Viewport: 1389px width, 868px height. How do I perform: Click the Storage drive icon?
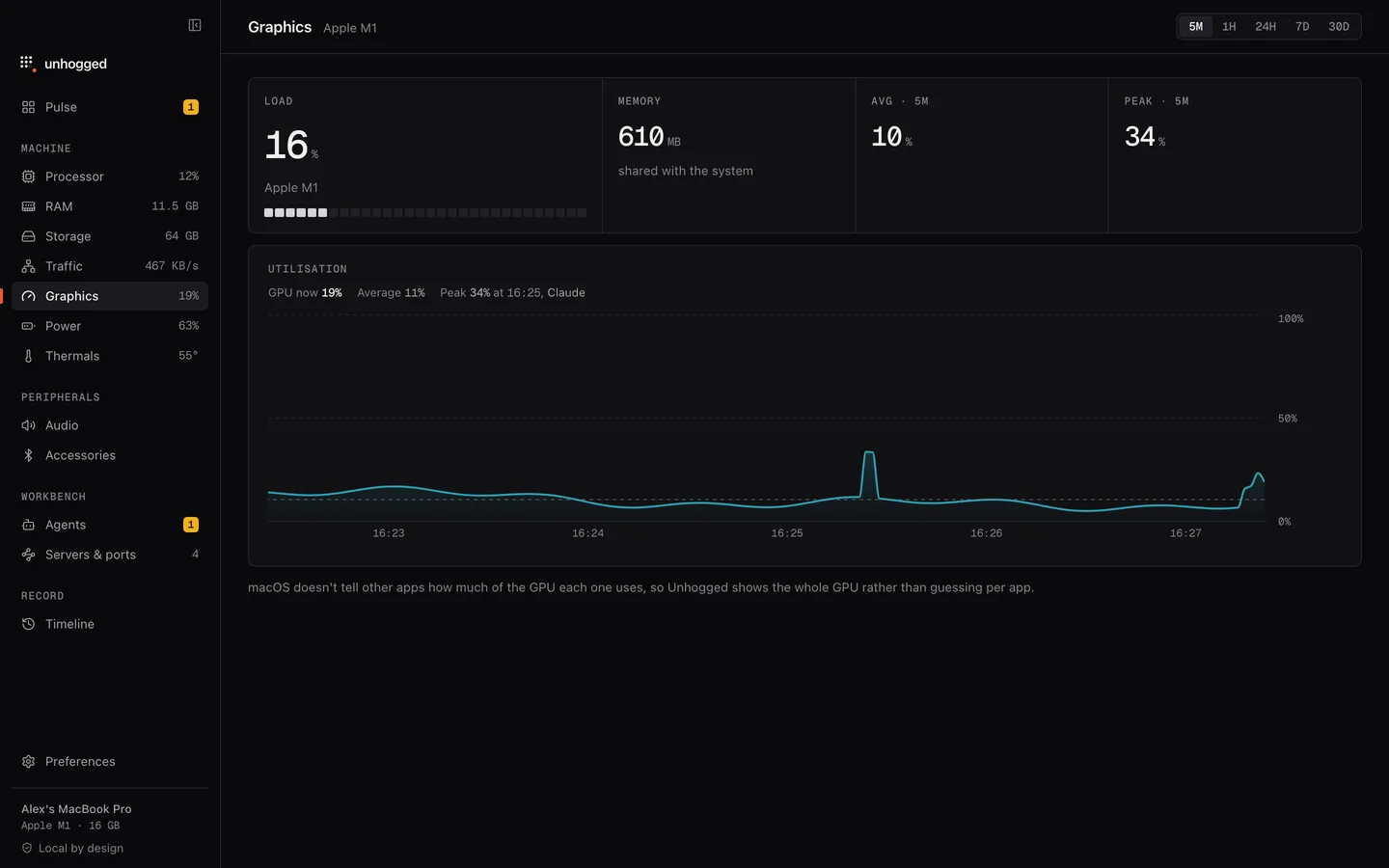pos(28,236)
